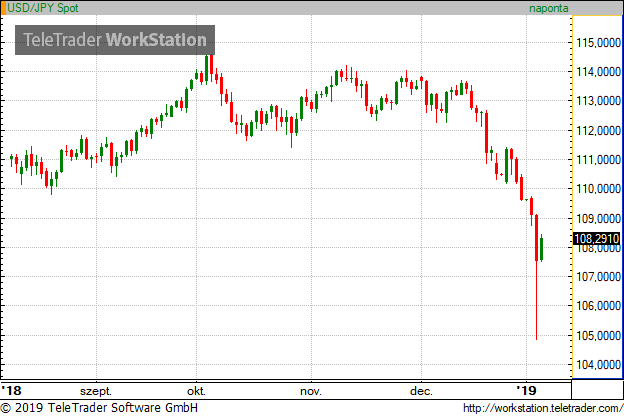Viewport: 624px width, 417px height.
Task: Click the 109,0000 price axis label
Action: (599, 218)
